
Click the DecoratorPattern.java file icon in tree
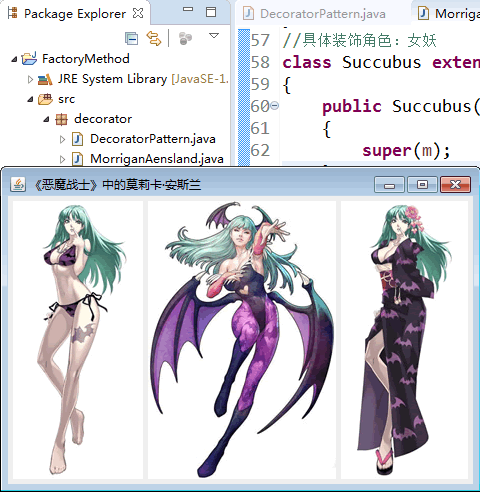[77, 139]
